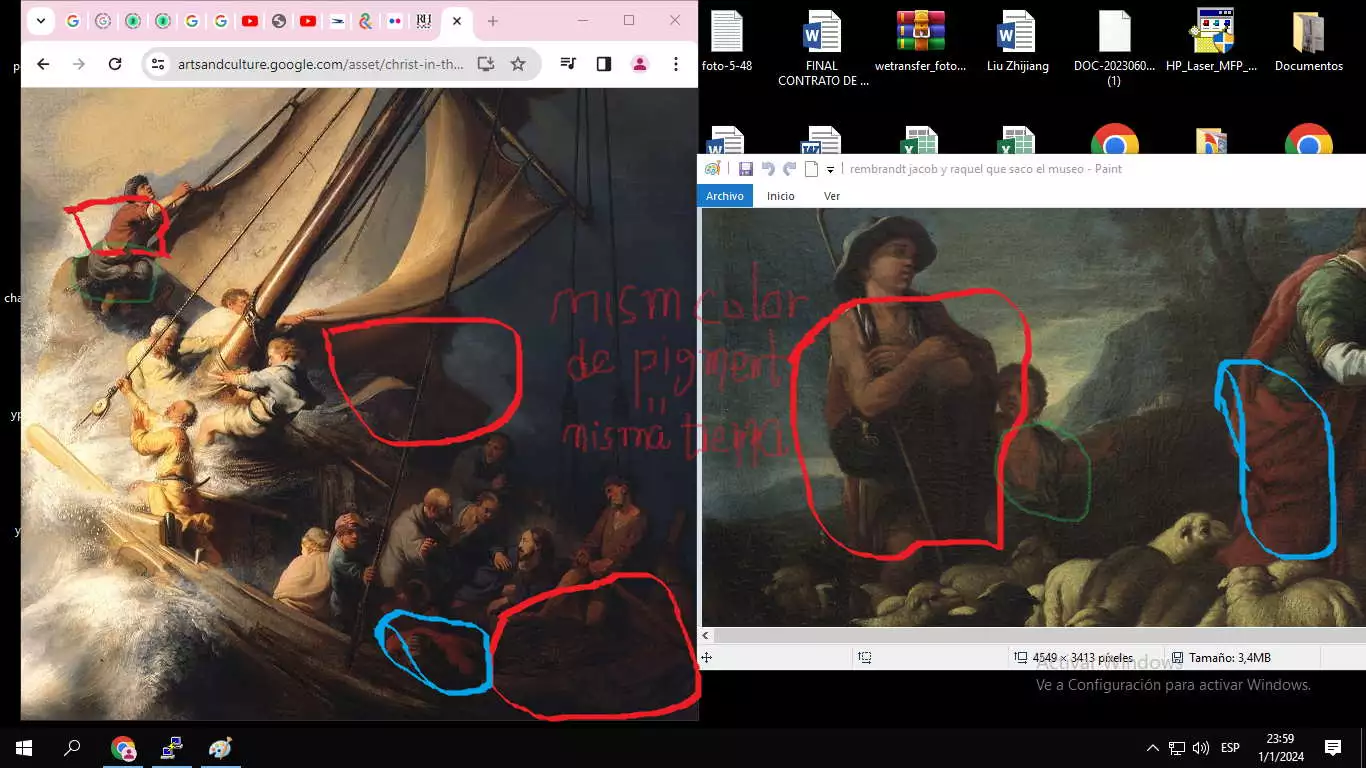Click the Tamaño: 3,4MB status text
This screenshot has height=768, width=1366.
tap(1229, 658)
